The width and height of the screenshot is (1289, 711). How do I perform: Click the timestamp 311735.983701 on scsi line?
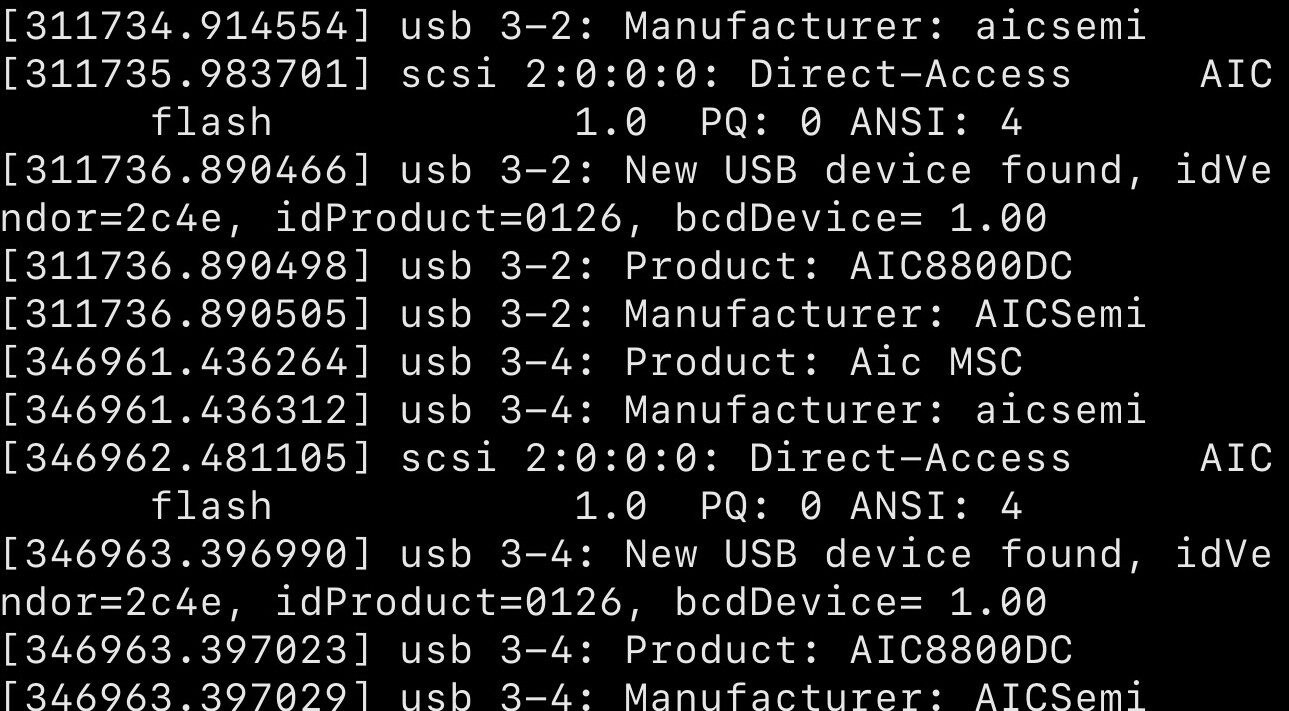(x=187, y=74)
